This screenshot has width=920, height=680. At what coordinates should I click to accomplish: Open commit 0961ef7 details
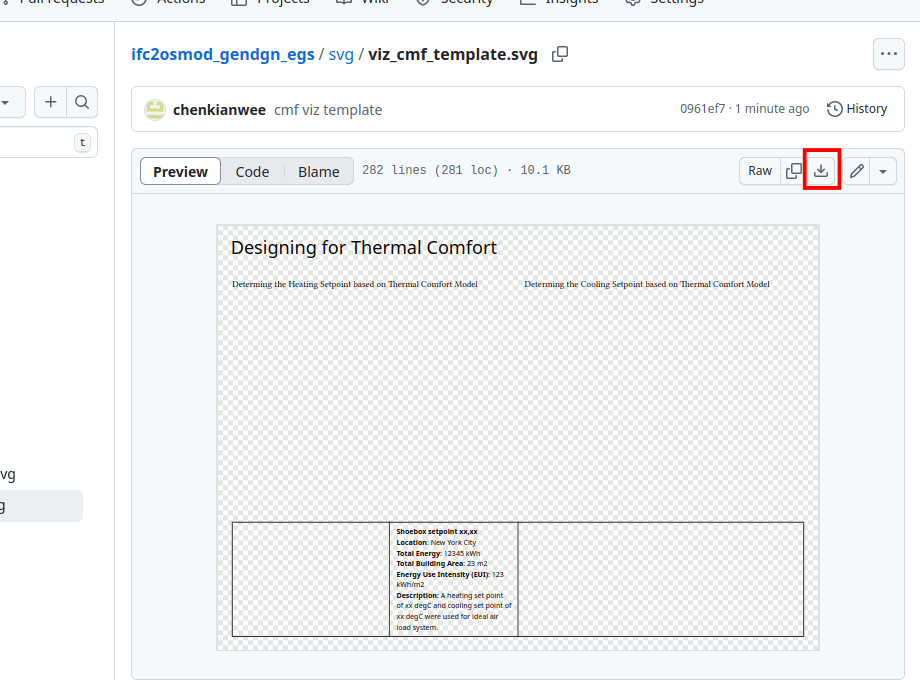[x=702, y=109]
